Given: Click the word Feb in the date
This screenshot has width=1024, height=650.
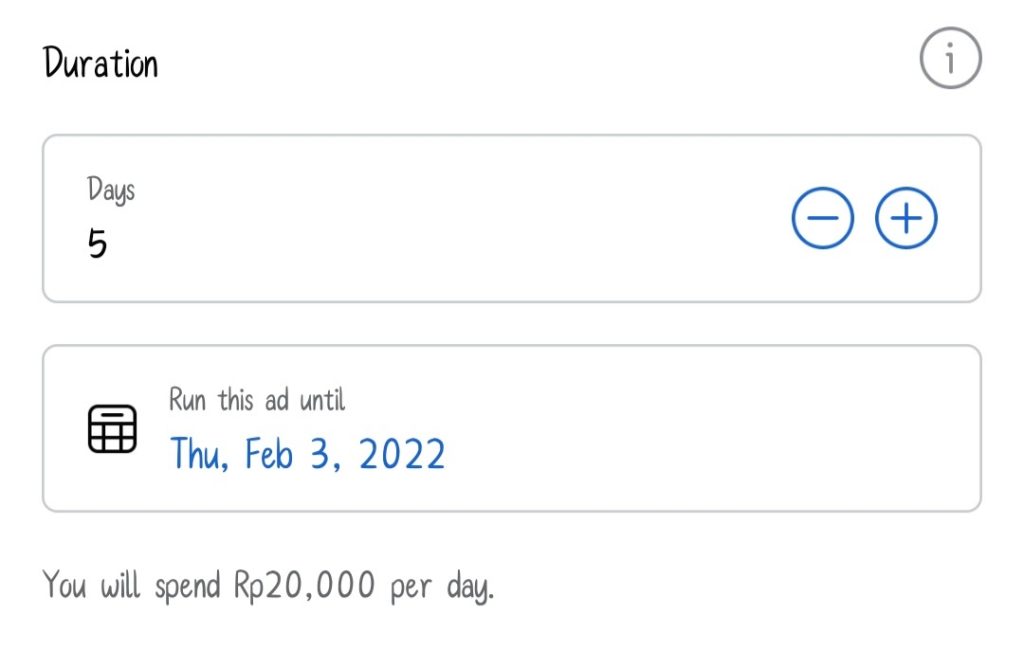Looking at the screenshot, I should click(268, 454).
